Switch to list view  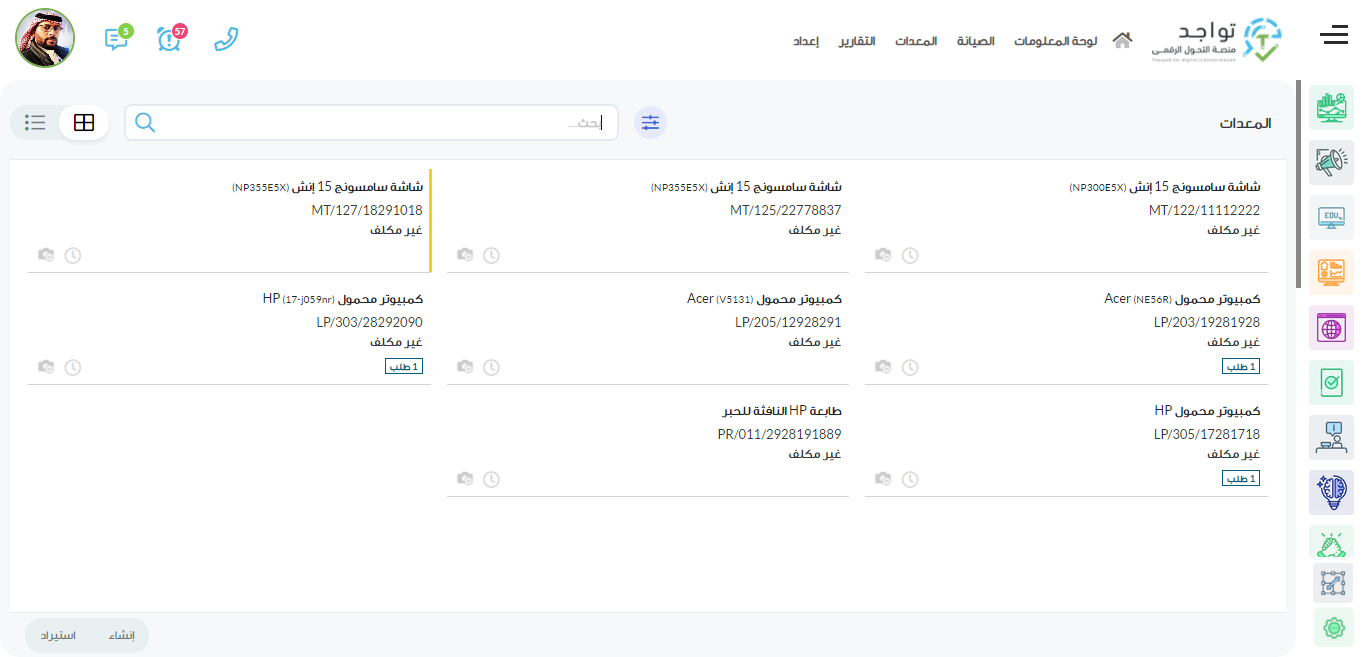pyautogui.click(x=35, y=122)
